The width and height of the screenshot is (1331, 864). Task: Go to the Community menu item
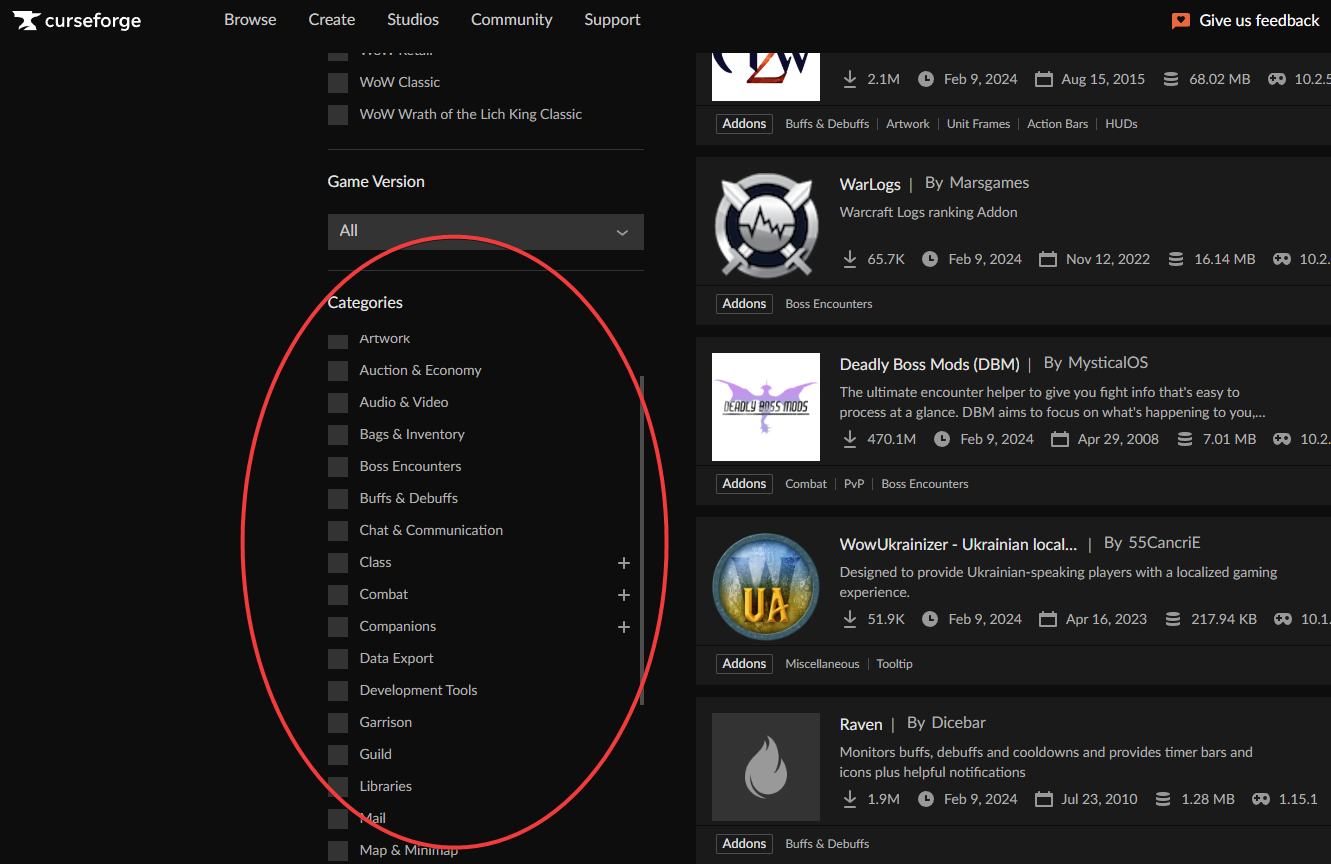[511, 20]
